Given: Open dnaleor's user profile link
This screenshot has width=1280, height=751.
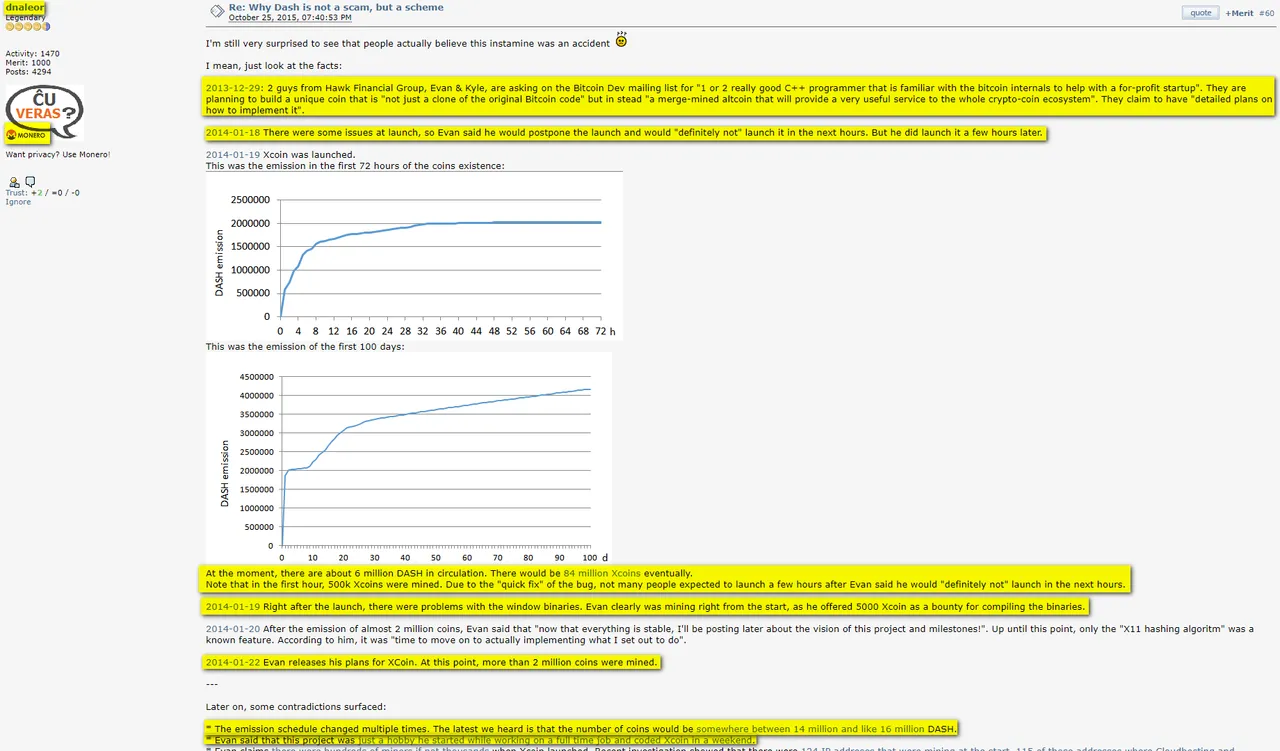Looking at the screenshot, I should click(x=25, y=7).
